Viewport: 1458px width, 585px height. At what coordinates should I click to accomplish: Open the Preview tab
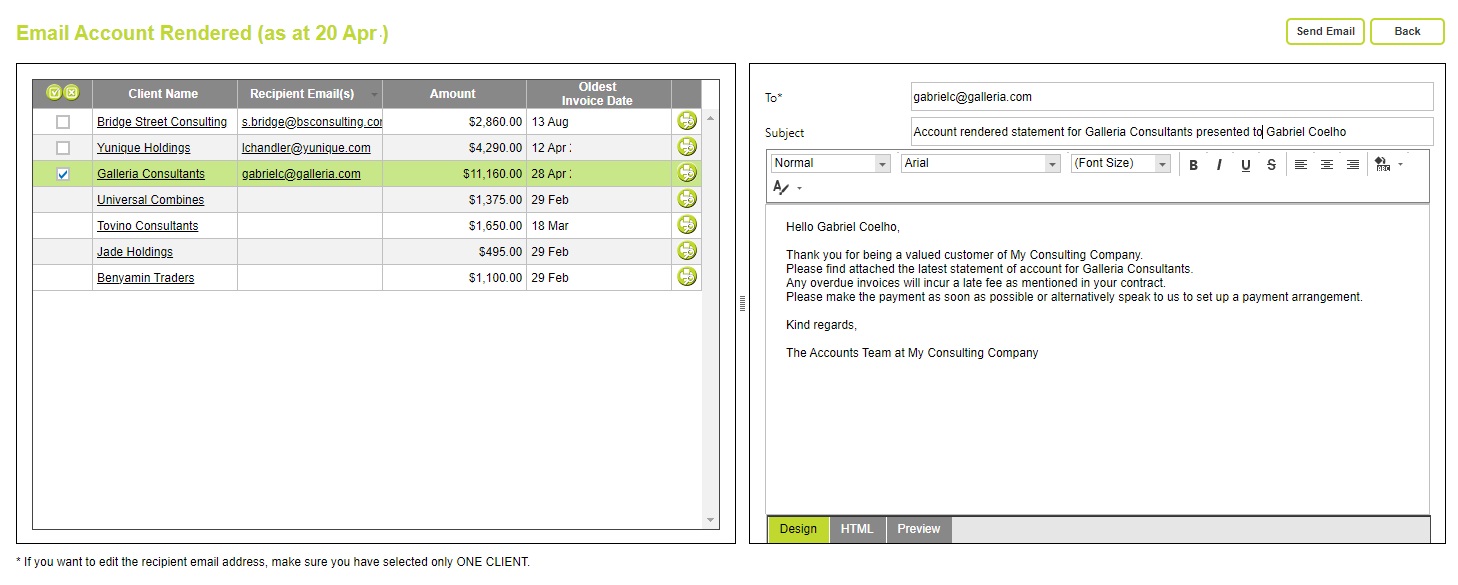coord(918,529)
